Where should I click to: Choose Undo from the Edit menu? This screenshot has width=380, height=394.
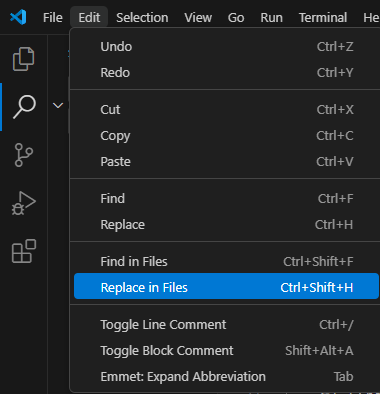(x=226, y=47)
